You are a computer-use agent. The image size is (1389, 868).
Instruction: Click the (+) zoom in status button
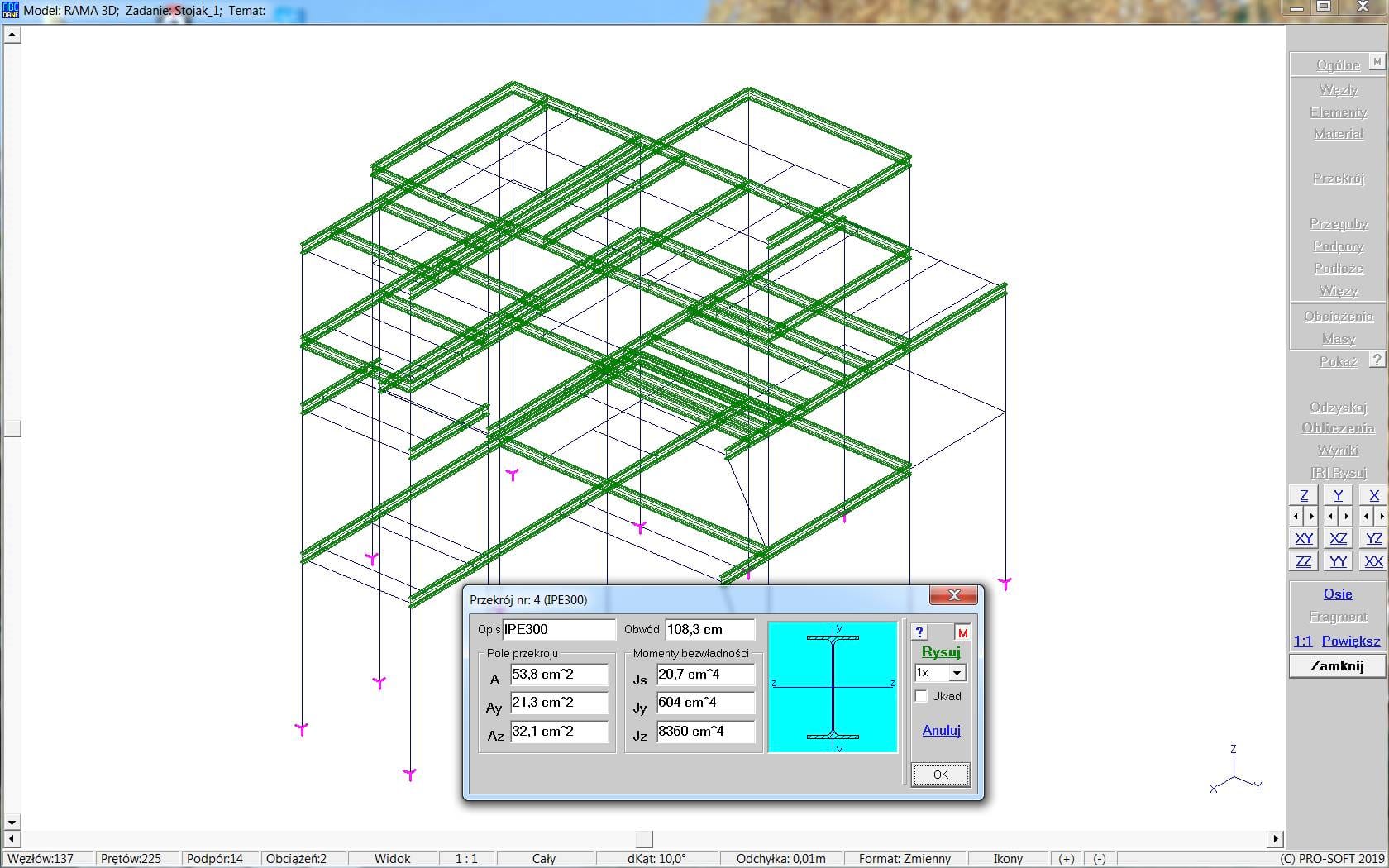tap(1067, 858)
